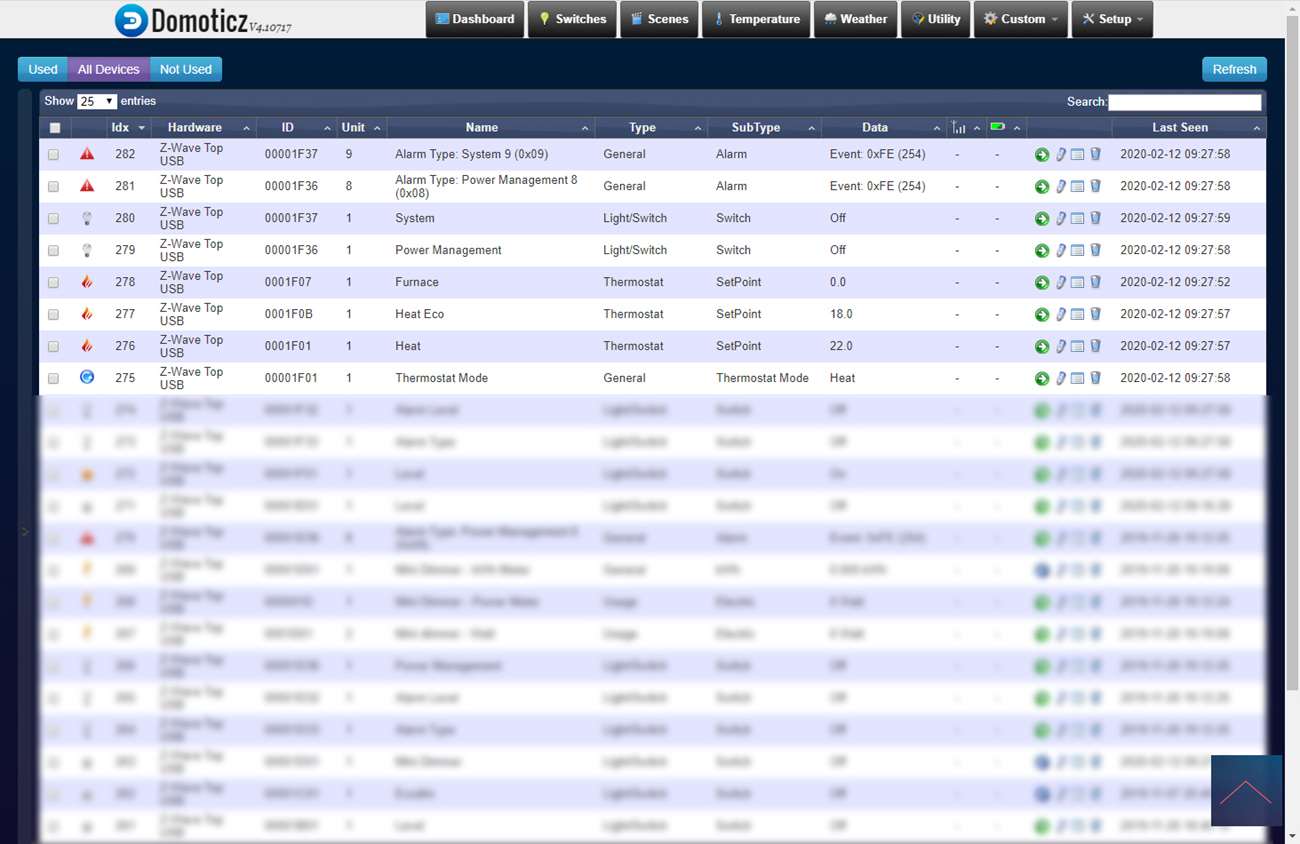Screen dimensions: 1300x844
Task: Click green add-device arrow for Furnace row
Action: pos(1042,283)
